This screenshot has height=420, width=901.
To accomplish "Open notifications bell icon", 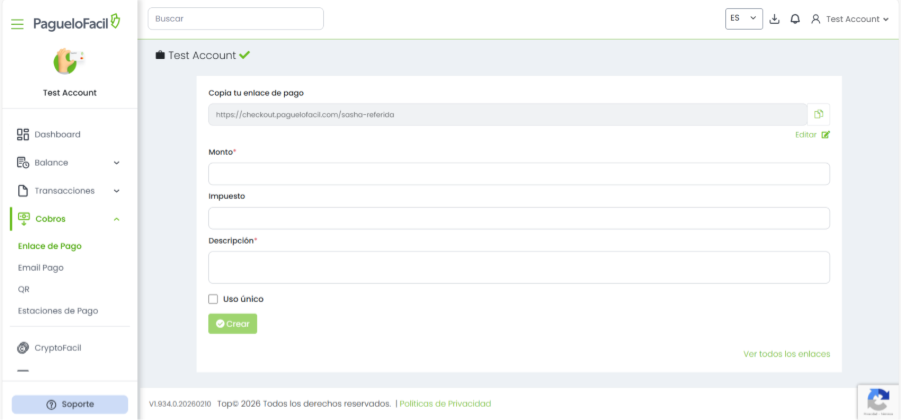I will (x=795, y=19).
